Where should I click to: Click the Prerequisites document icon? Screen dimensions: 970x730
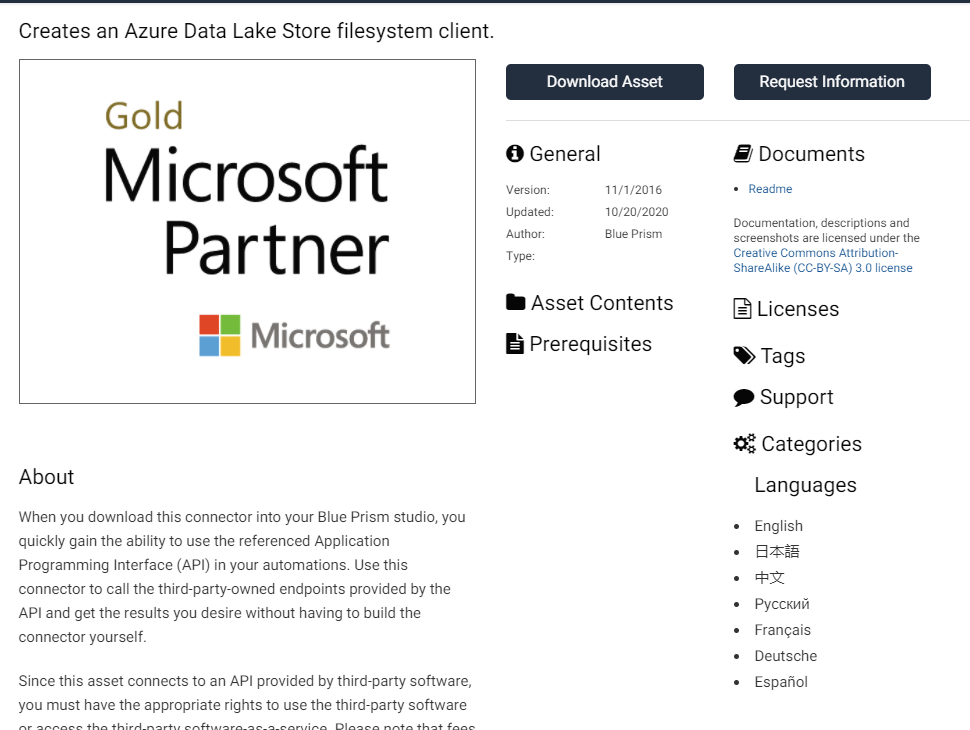[515, 345]
